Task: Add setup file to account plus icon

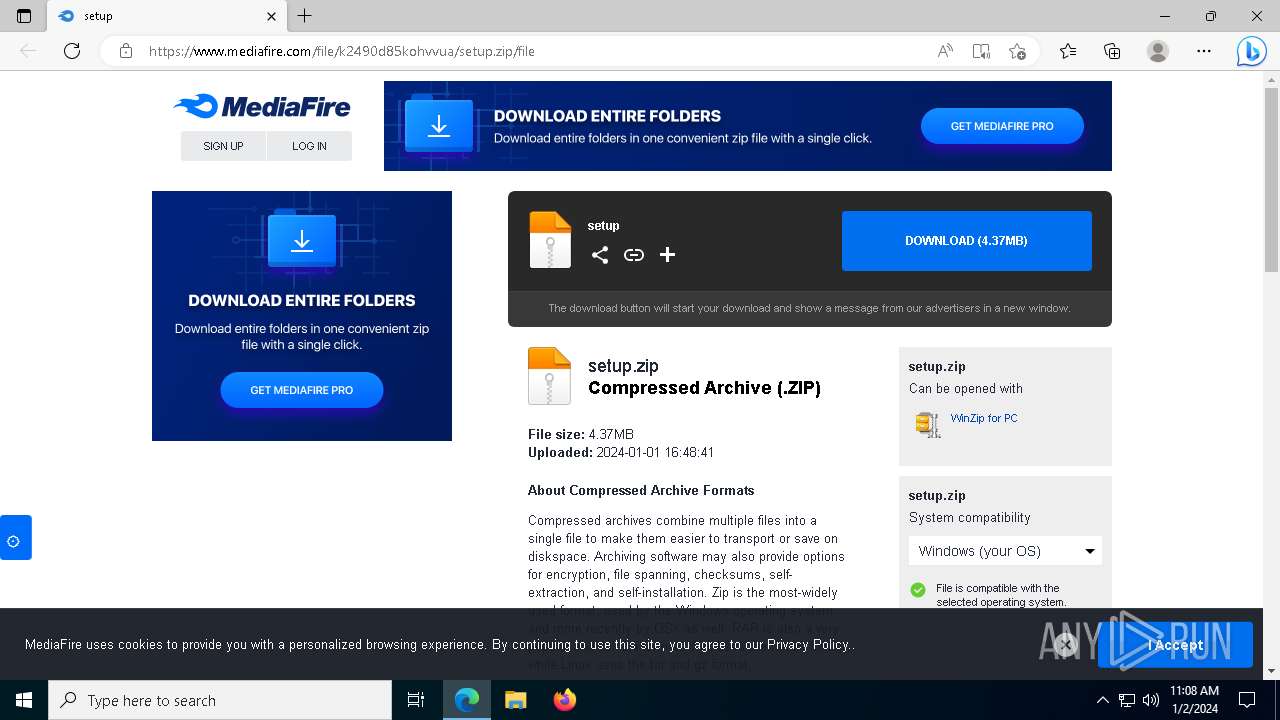Action: point(667,255)
